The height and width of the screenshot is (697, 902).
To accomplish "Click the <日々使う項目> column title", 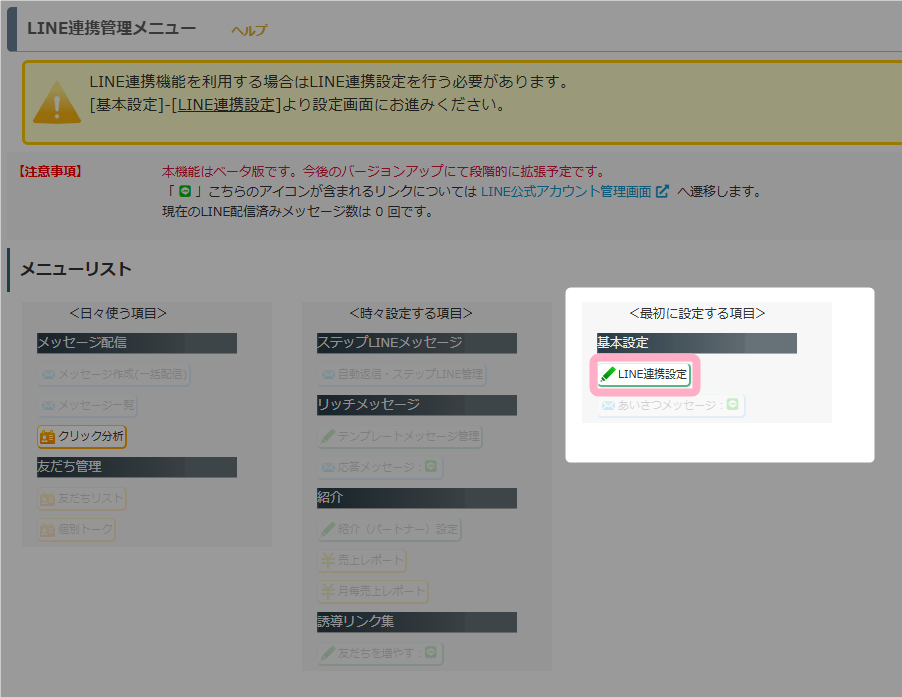I will [118, 314].
